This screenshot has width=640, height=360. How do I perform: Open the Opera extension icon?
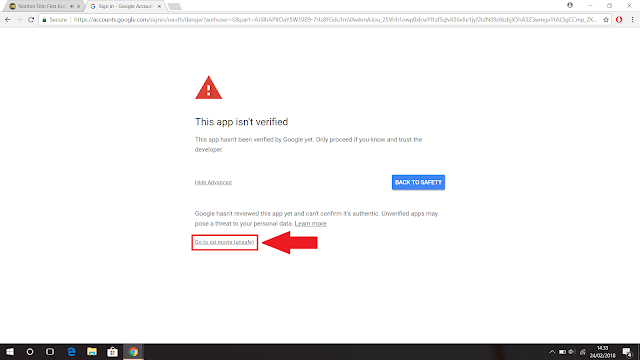point(619,20)
